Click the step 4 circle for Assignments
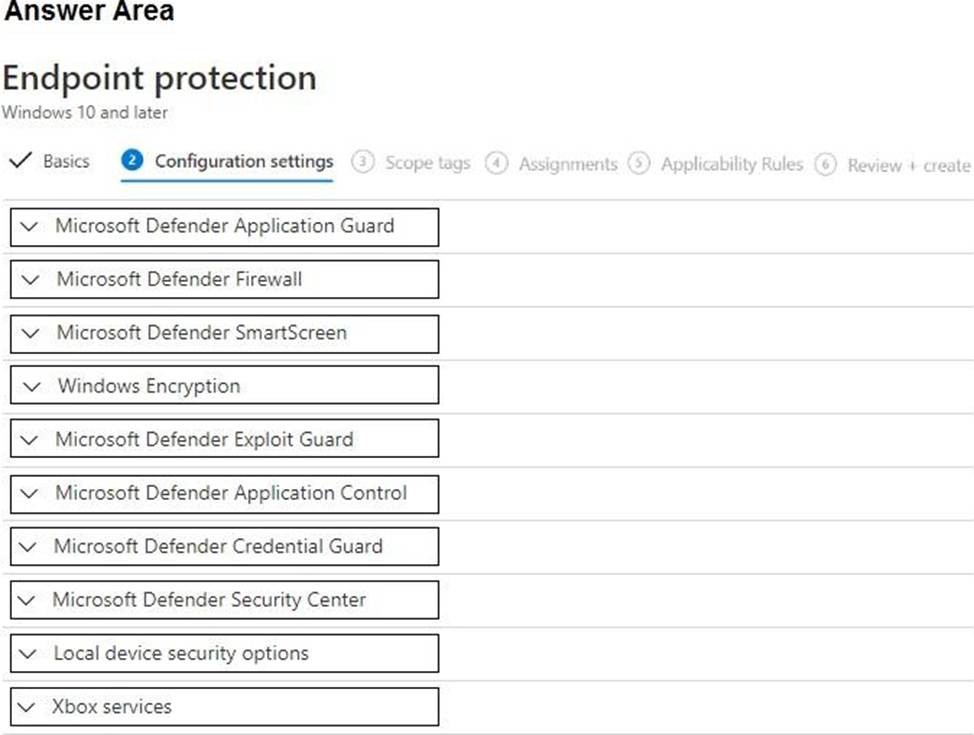This screenshot has width=974, height=735. 496,163
